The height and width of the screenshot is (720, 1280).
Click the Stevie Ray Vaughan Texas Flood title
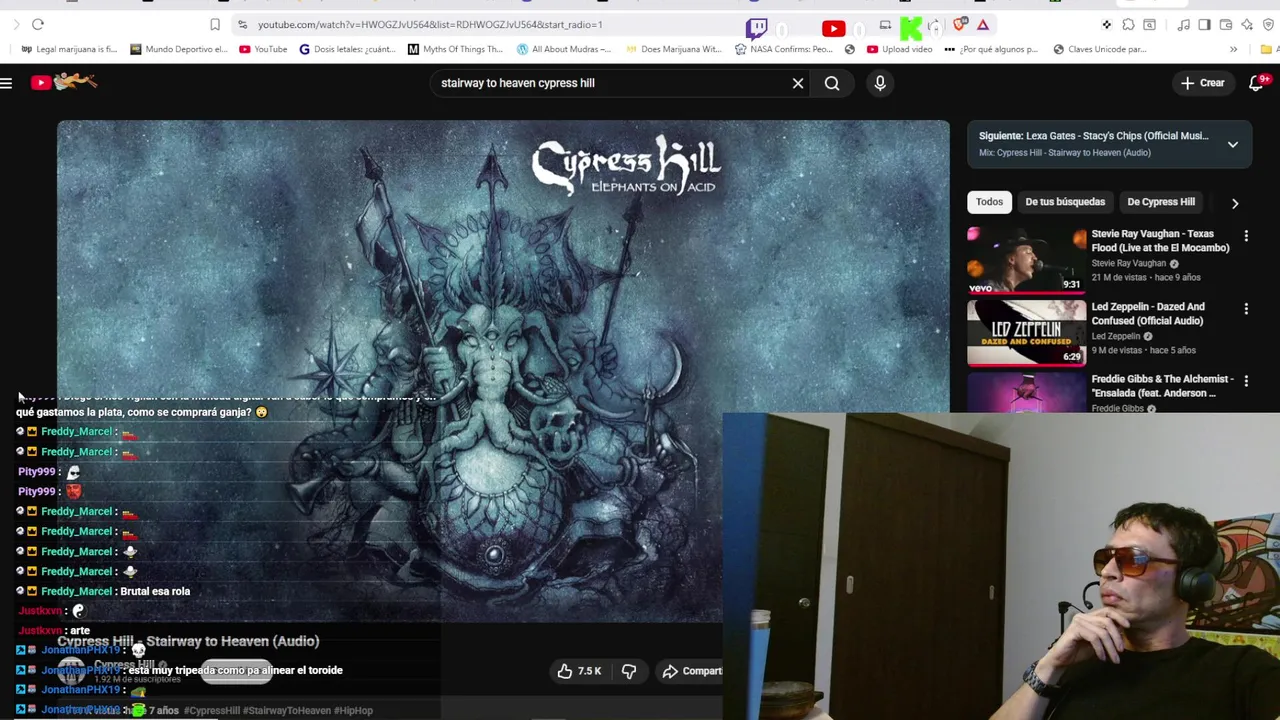point(1160,241)
